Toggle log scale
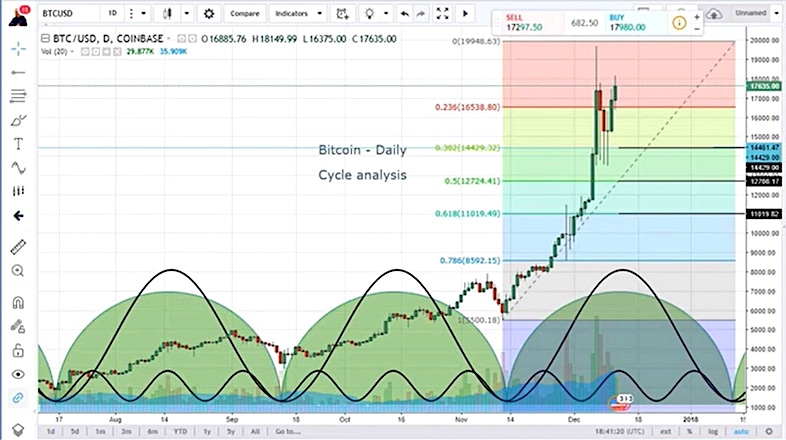 pyautogui.click(x=713, y=431)
